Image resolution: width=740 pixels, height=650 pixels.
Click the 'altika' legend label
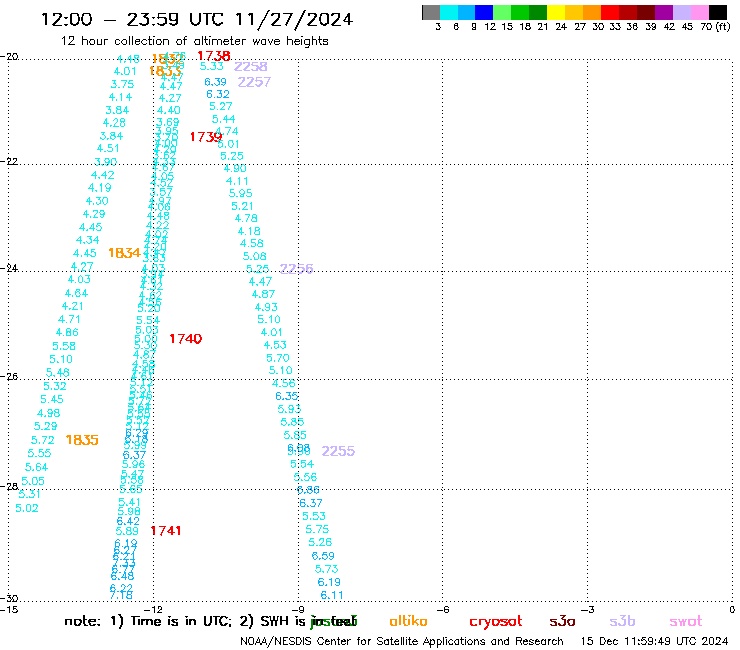(408, 621)
